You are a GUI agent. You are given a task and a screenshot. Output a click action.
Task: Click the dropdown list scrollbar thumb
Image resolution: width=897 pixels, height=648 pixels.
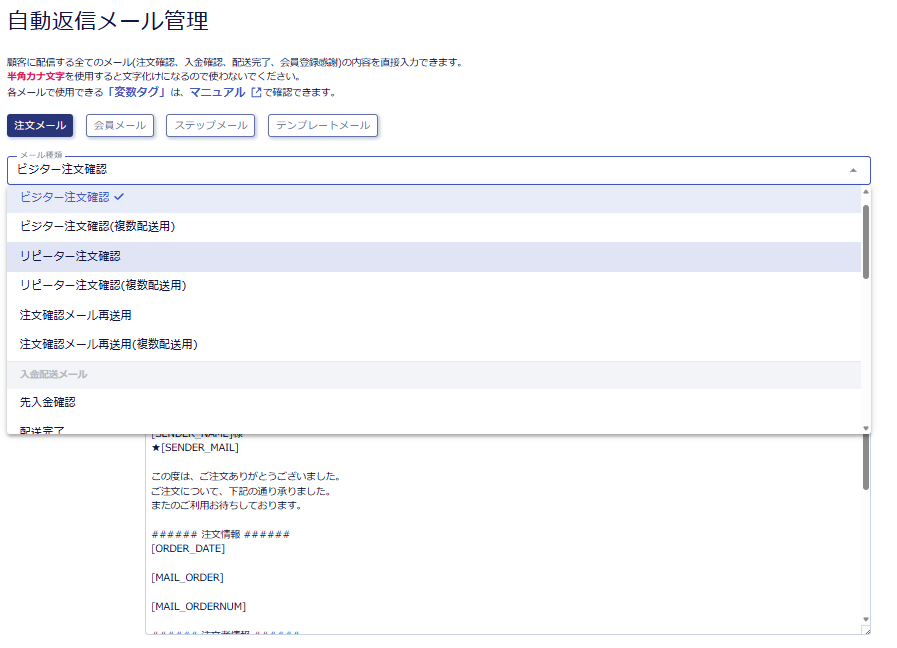pyautogui.click(x=866, y=241)
